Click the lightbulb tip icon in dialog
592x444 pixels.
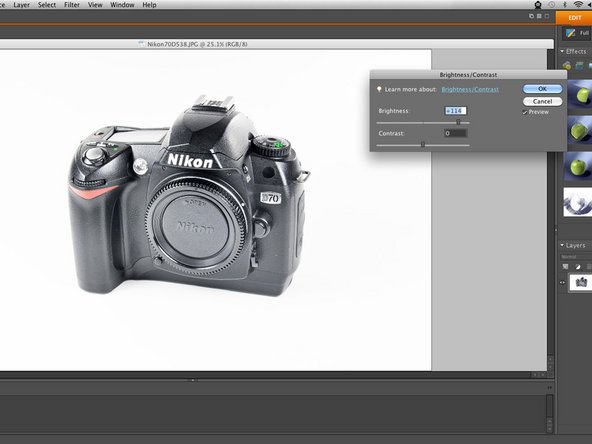(379, 89)
